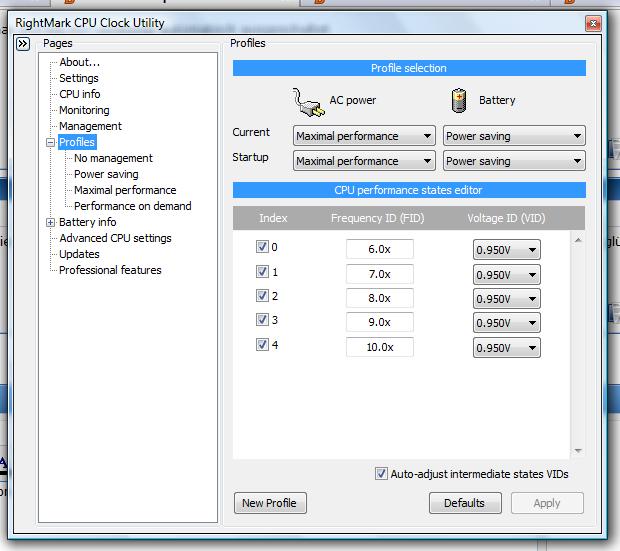Open Advanced CPU settings page
620x551 pixels.
click(115, 238)
